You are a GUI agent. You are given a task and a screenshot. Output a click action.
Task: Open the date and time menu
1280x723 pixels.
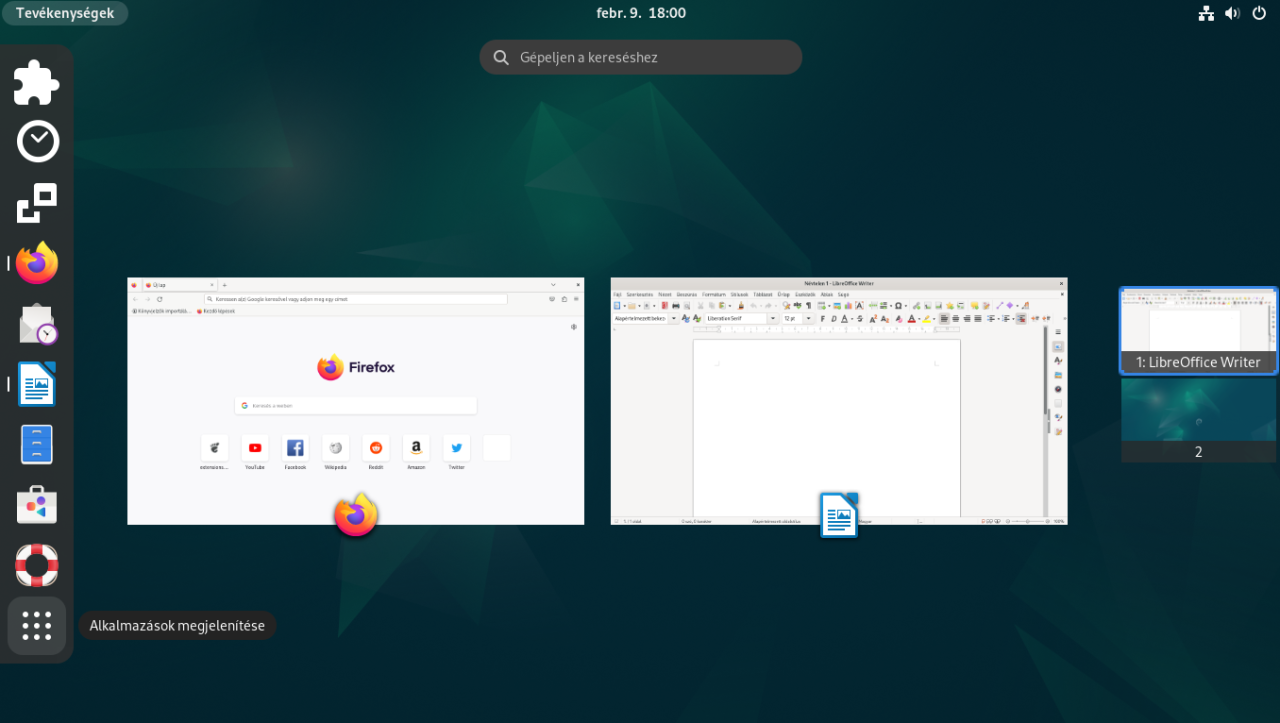click(641, 13)
